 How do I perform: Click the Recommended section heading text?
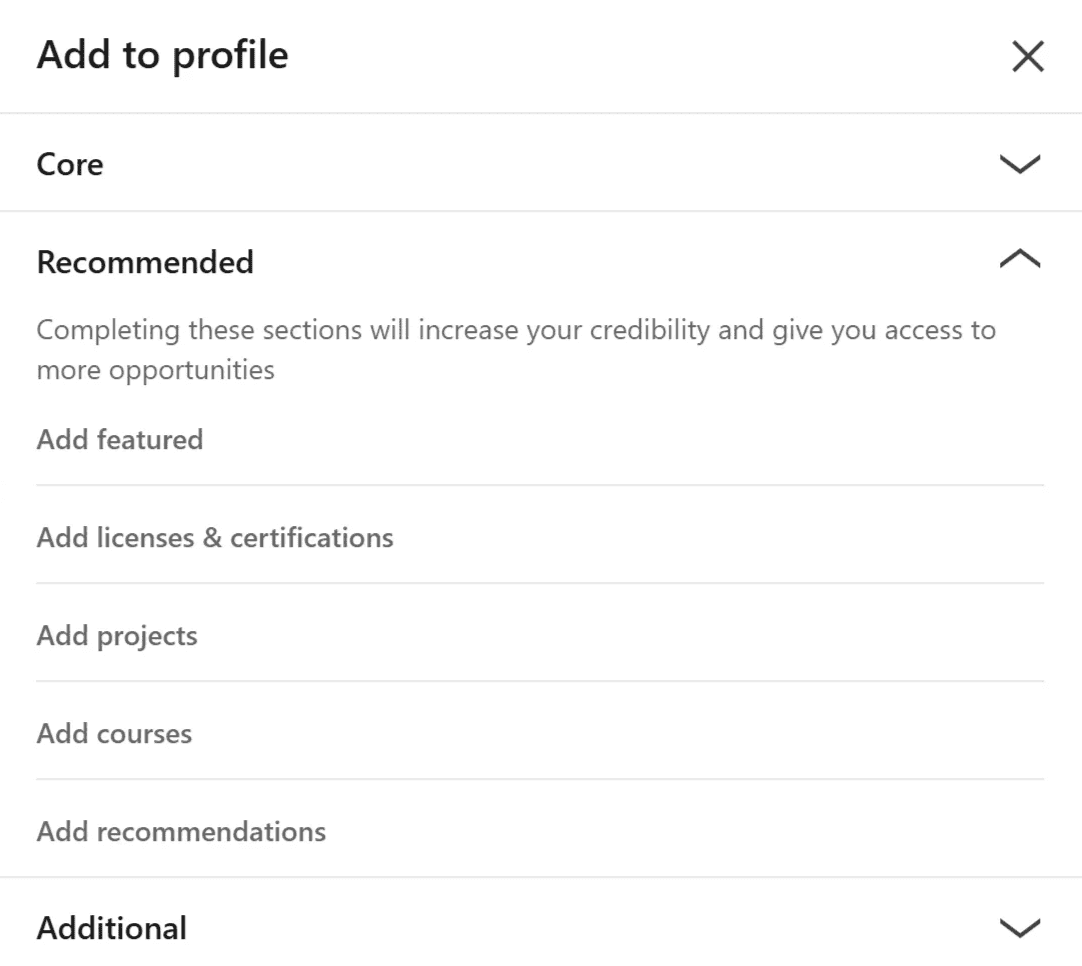145,262
